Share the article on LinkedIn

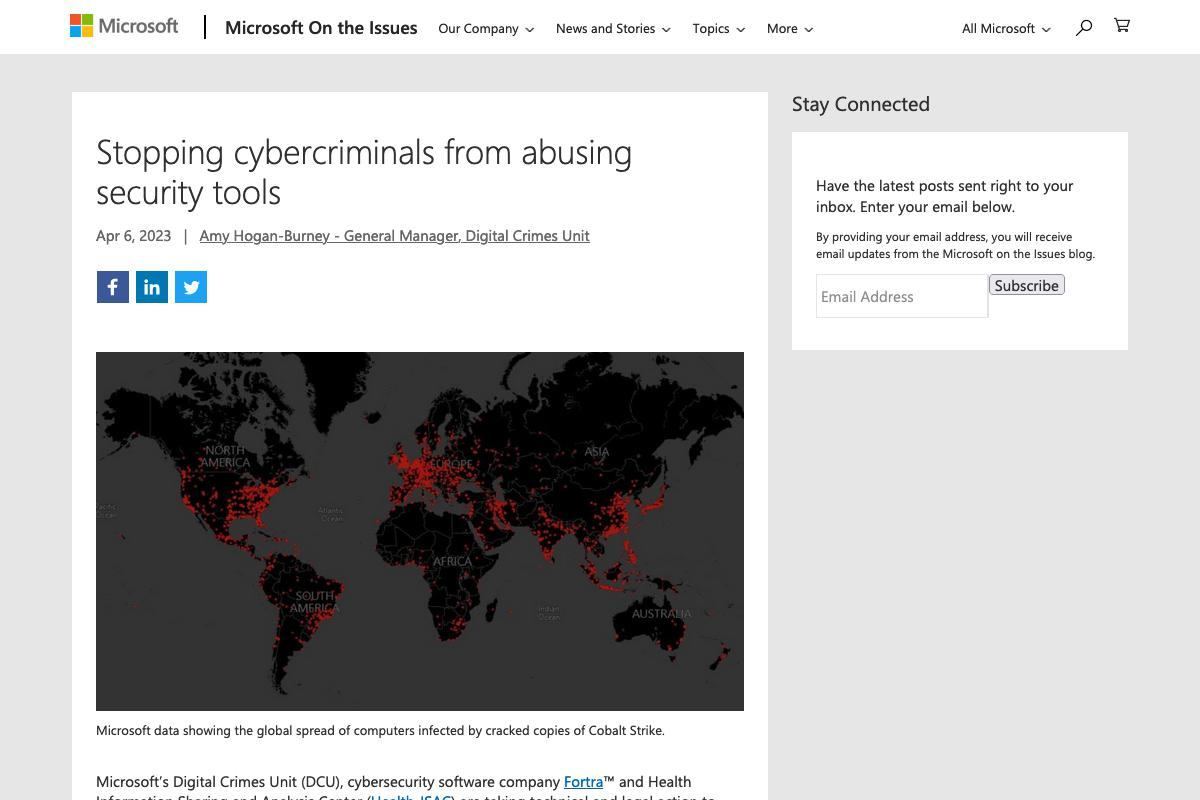point(152,287)
